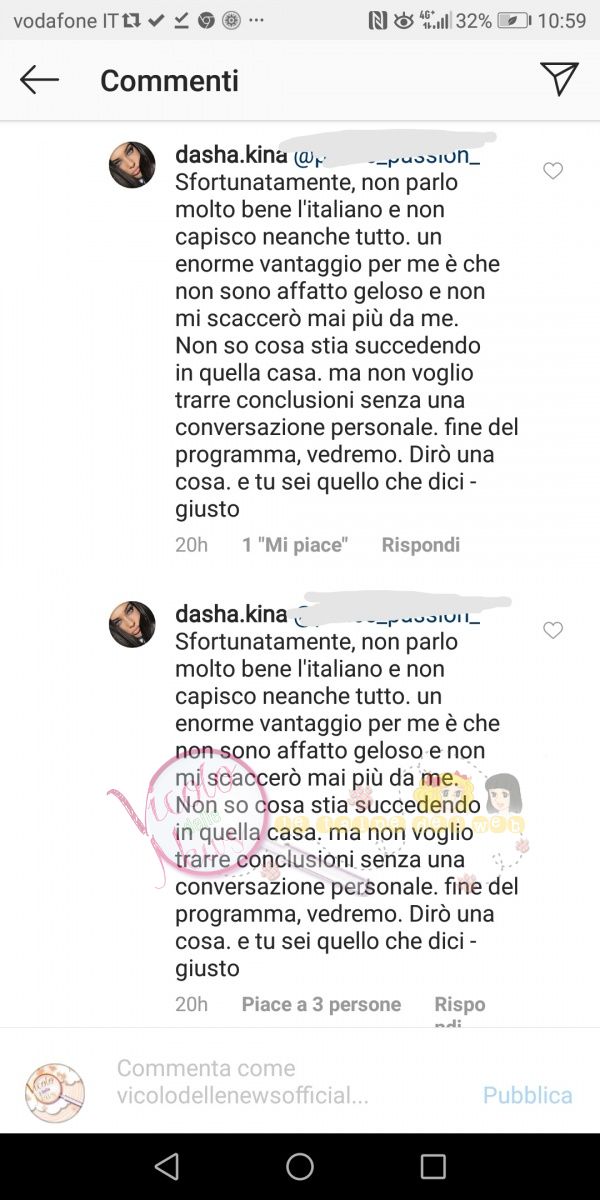View the 1 "Mi piace" likes list
The width and height of the screenshot is (600, 1200).
(295, 545)
